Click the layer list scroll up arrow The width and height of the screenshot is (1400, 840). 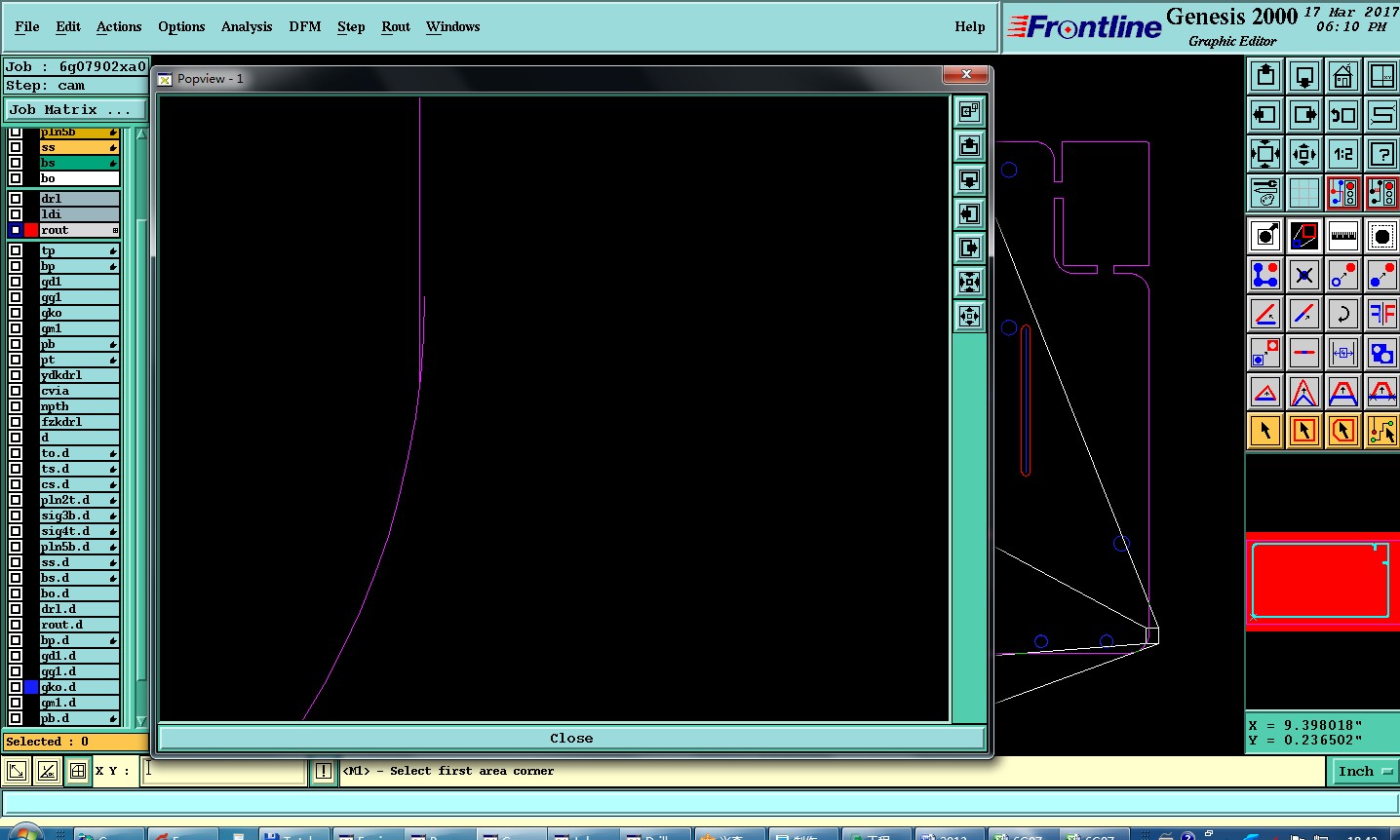(x=141, y=134)
